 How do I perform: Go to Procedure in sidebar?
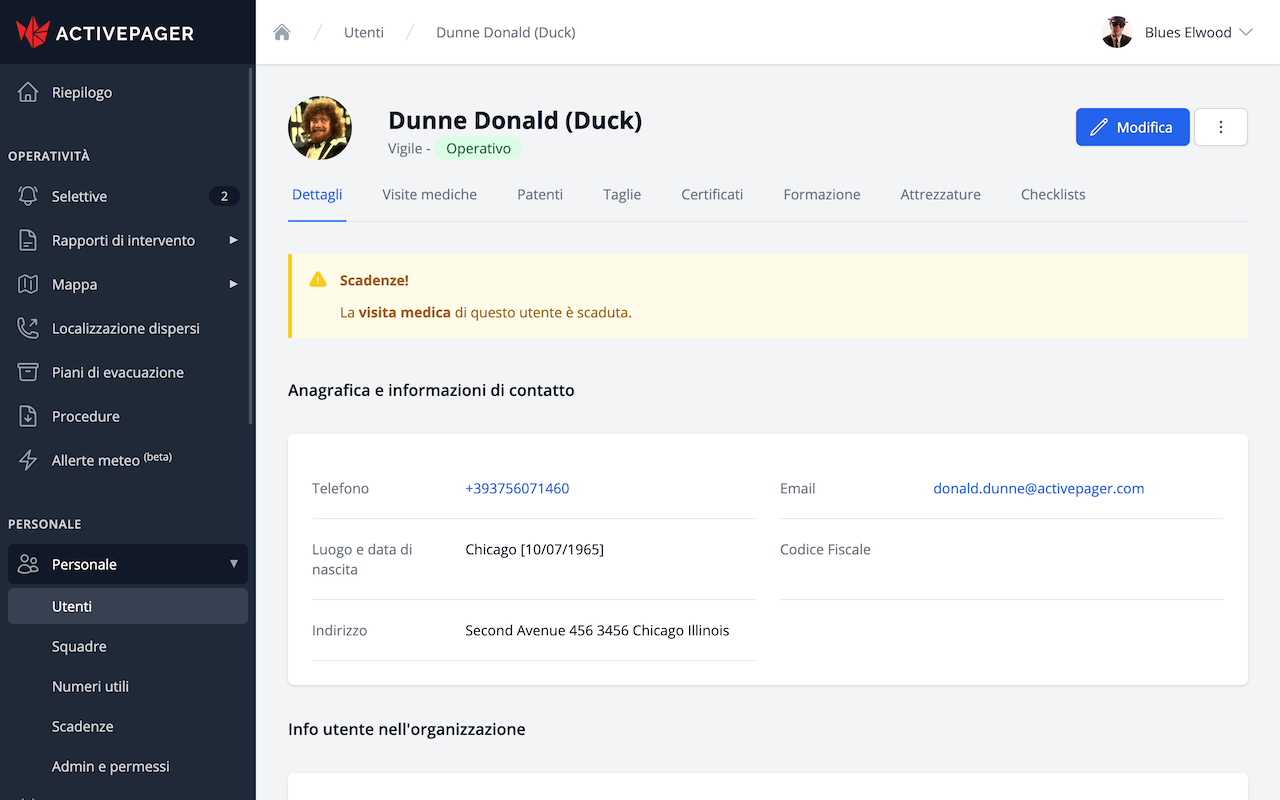point(85,416)
